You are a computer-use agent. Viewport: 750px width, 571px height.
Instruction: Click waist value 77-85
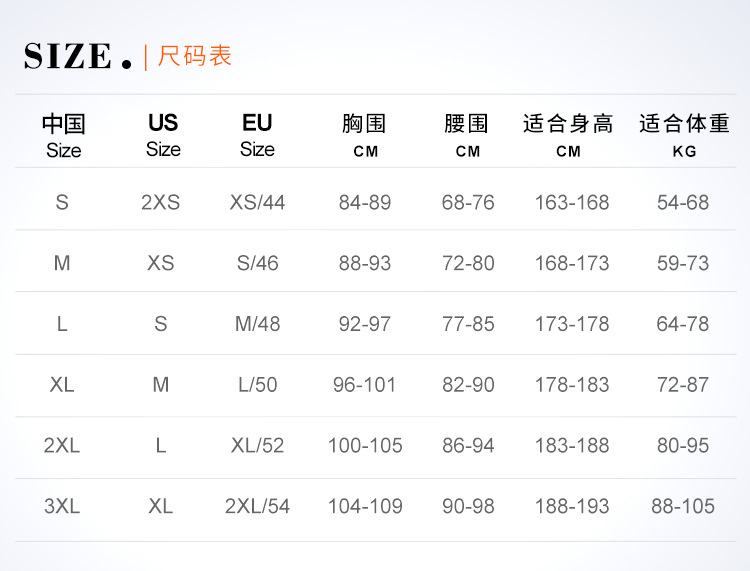pyautogui.click(x=468, y=324)
